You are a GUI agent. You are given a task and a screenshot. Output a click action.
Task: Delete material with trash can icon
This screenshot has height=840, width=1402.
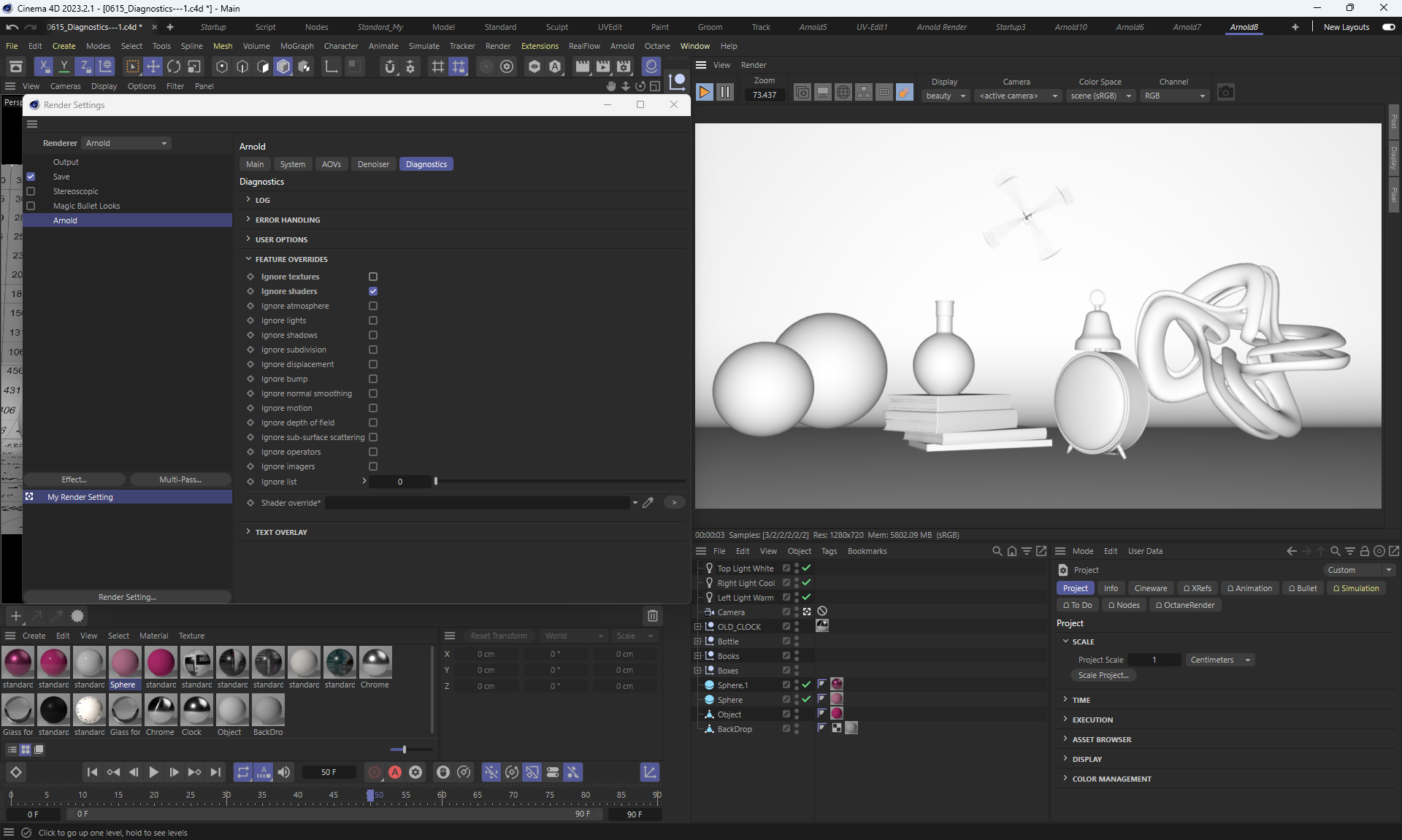[x=653, y=616]
